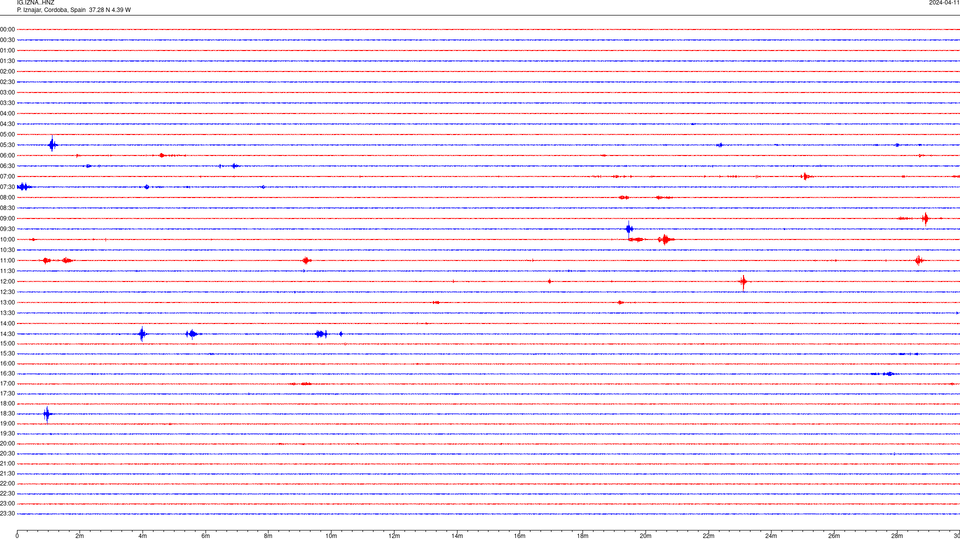960x540 pixels.
Task: Click the station location text 'P. Iznajar, Cordoba, Spain'
Action: pyautogui.click(x=51, y=10)
